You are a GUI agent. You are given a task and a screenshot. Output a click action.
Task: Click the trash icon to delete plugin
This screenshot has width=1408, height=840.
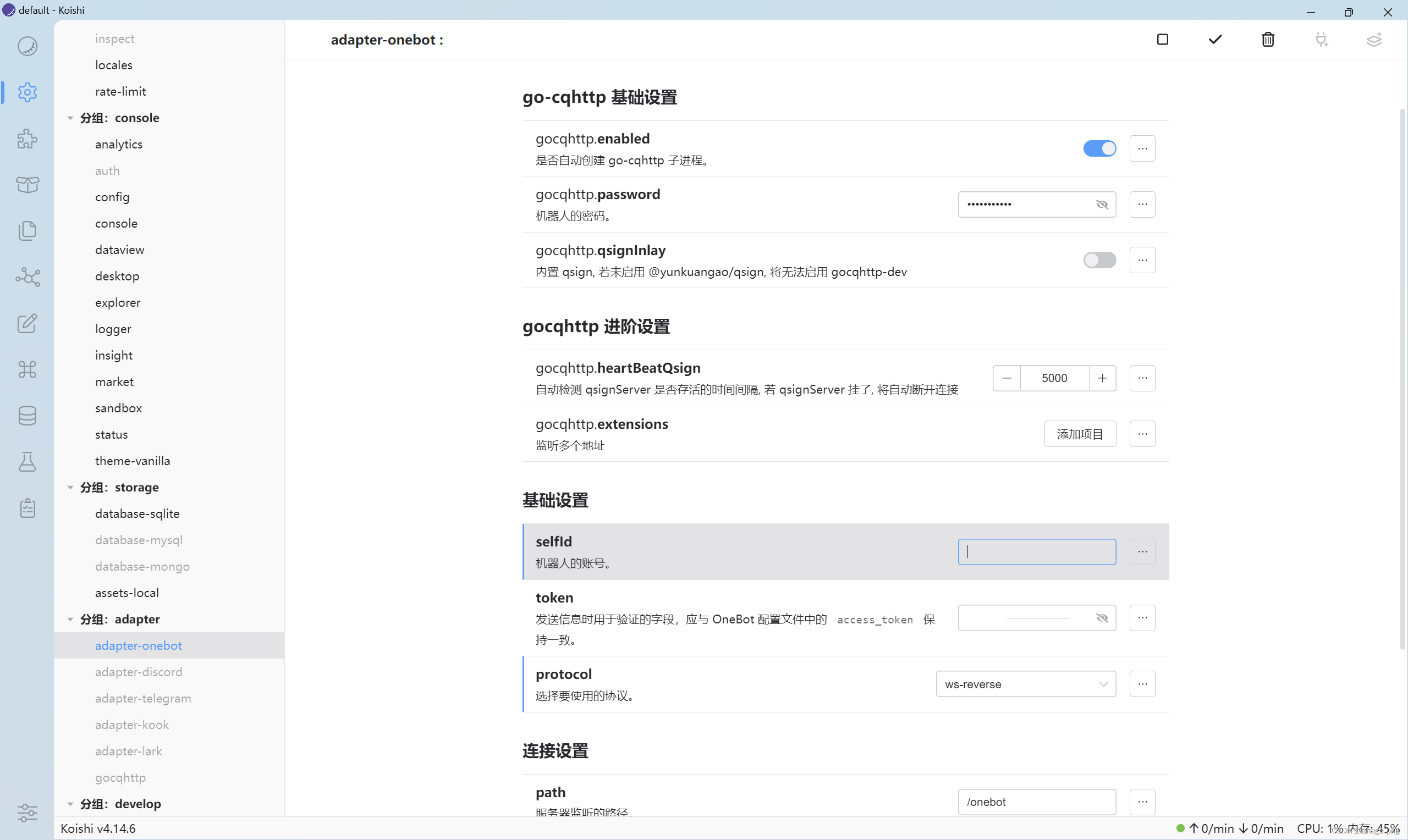(x=1268, y=40)
